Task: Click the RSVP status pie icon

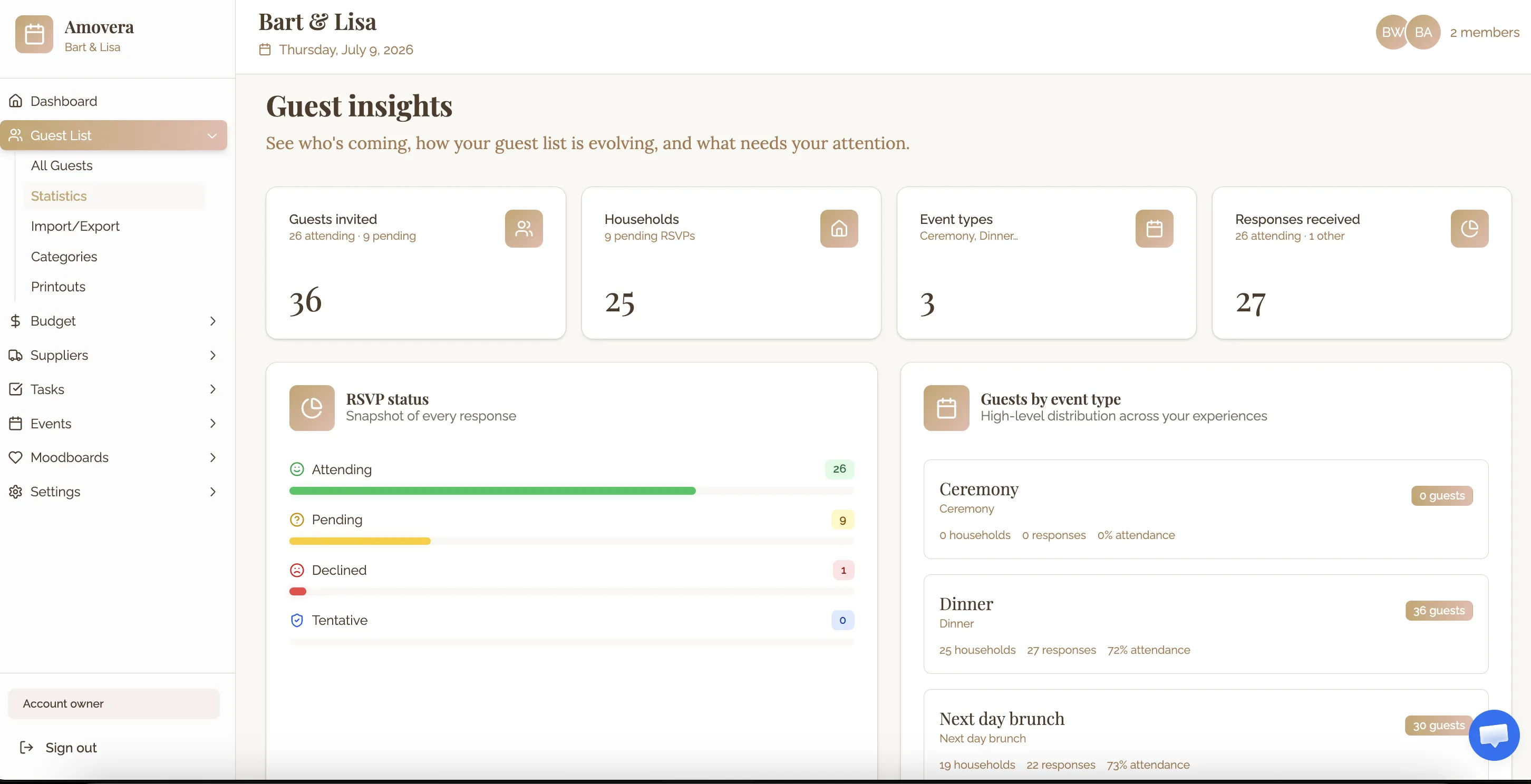Action: tap(312, 408)
